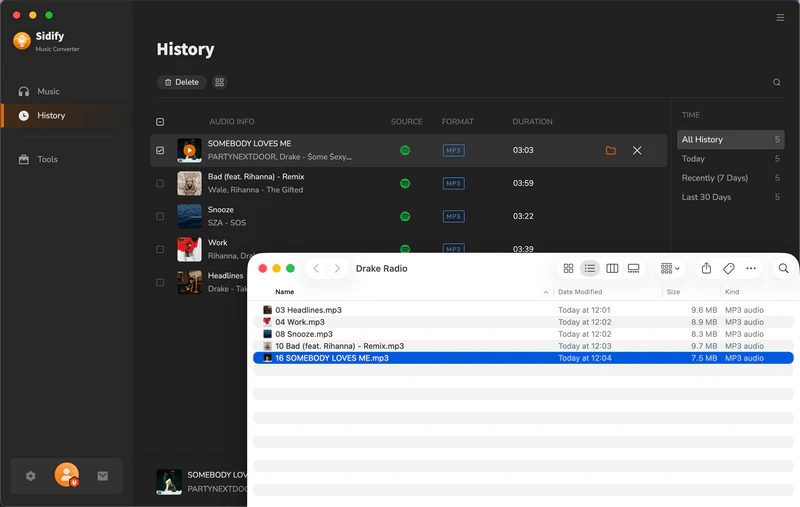
Task: Switch History to grid view icon
Action: [219, 82]
